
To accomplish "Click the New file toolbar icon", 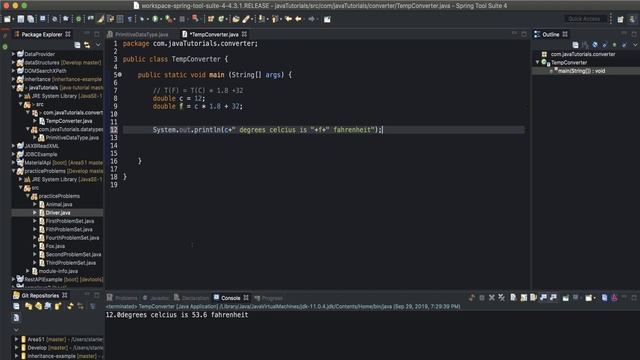I will (7, 19).
